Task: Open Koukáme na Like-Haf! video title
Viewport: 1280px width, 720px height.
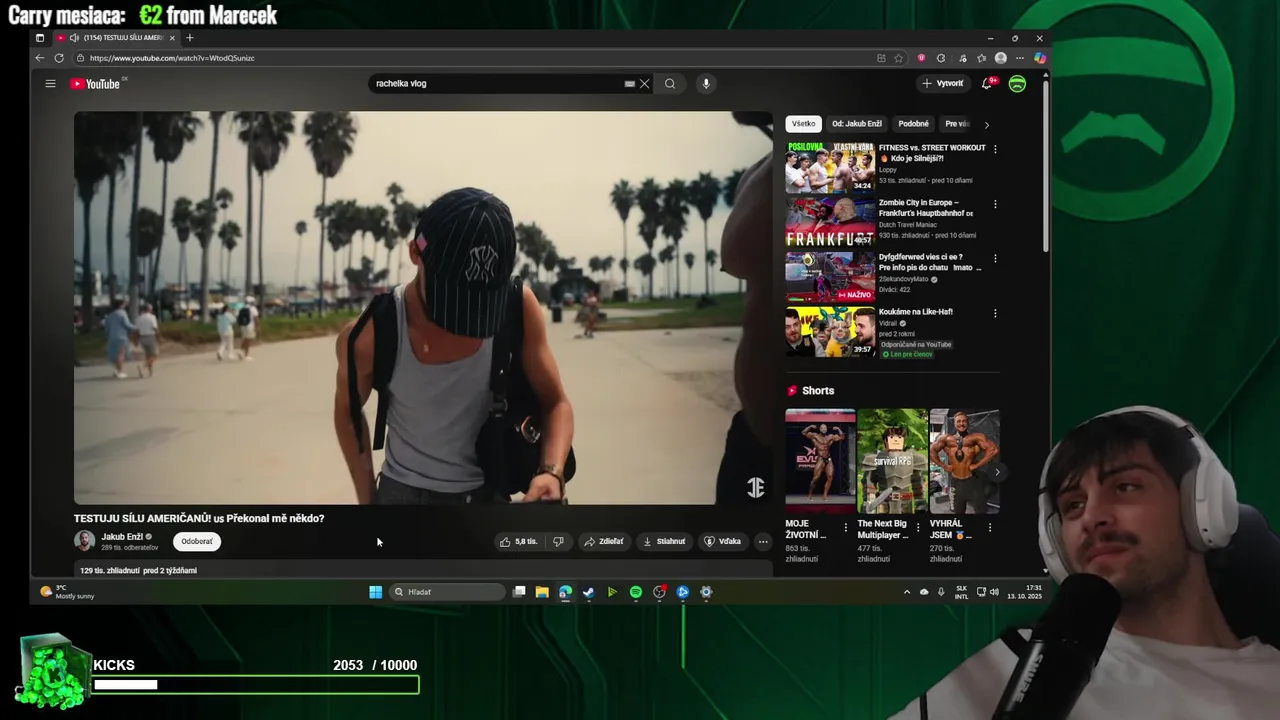Action: click(916, 312)
